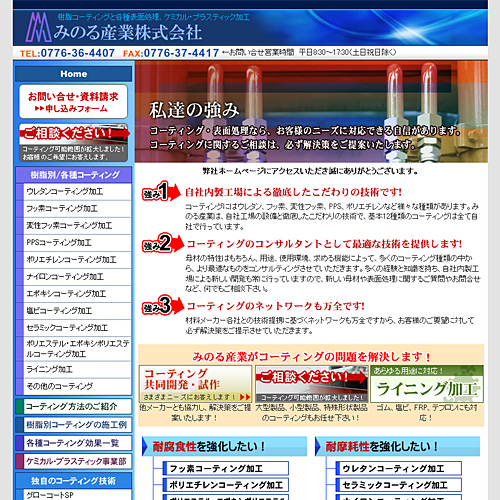
Task: Select 変性フッ素コーティング加工 menu item
Action: point(77,226)
